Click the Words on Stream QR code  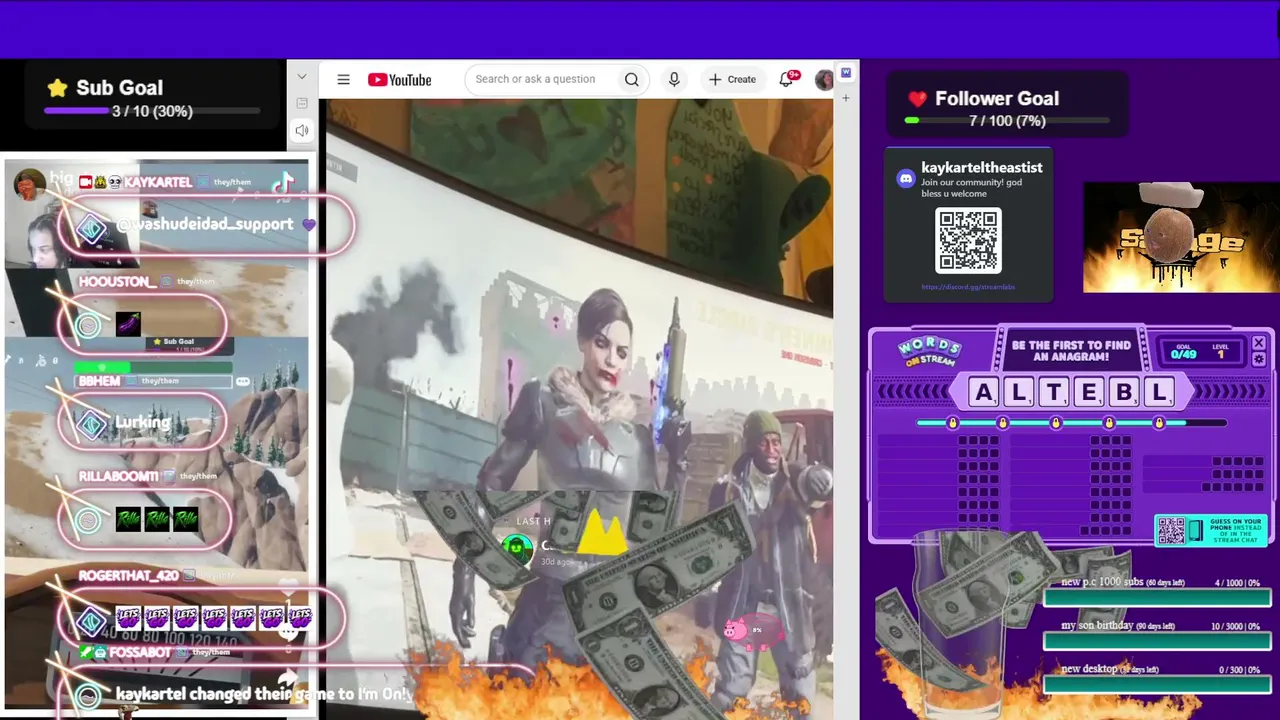[1170, 531]
